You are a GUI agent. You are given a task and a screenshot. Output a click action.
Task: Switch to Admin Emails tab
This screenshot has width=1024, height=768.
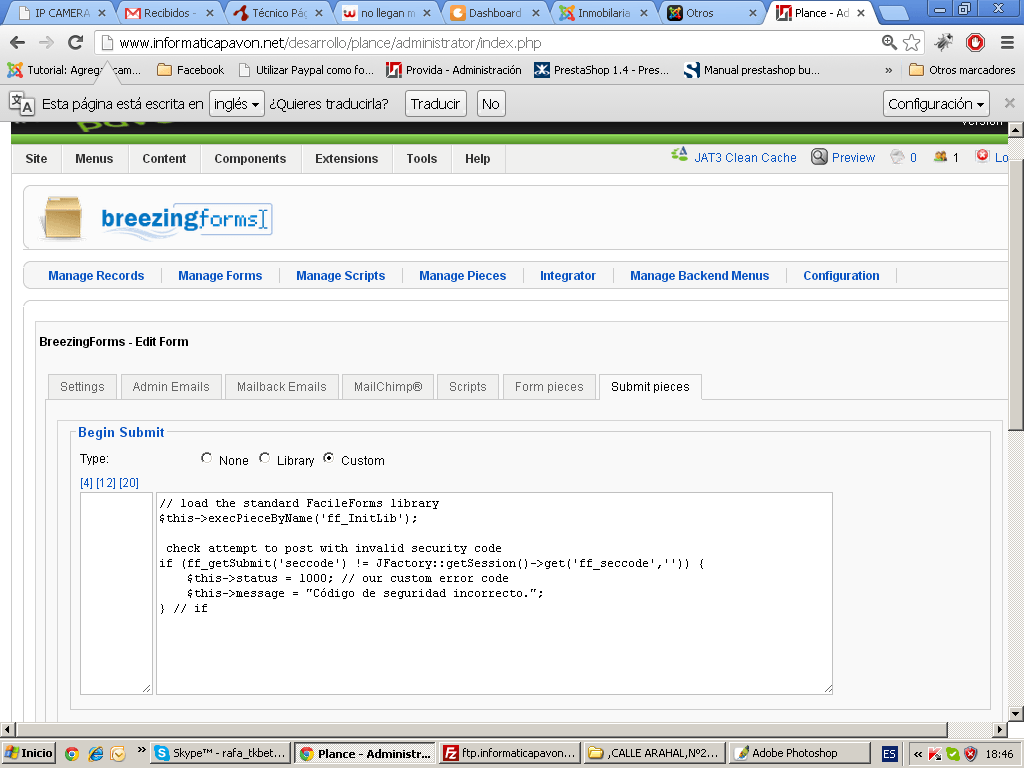point(171,387)
